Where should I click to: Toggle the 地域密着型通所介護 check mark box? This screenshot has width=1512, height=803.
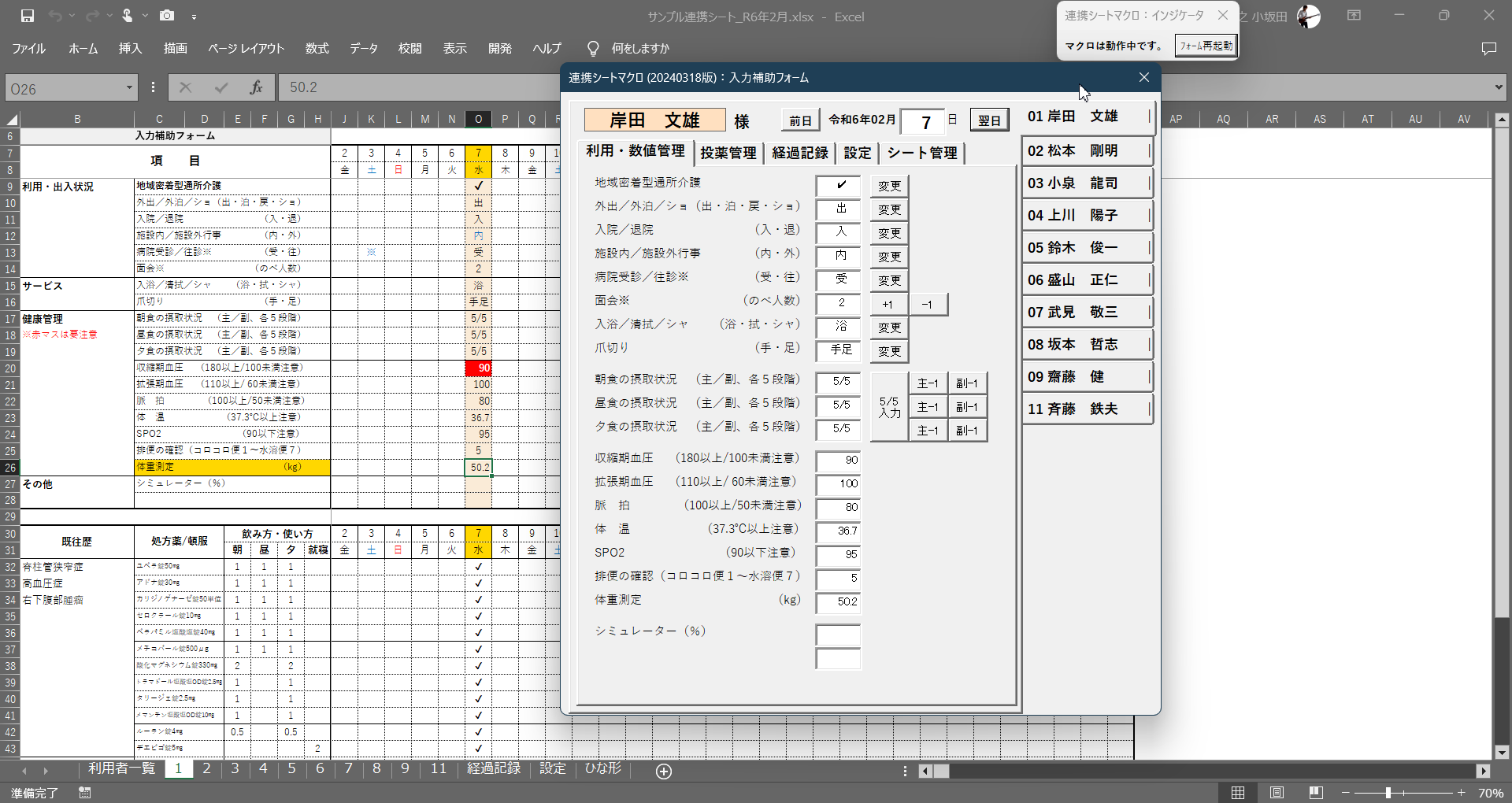tap(840, 185)
